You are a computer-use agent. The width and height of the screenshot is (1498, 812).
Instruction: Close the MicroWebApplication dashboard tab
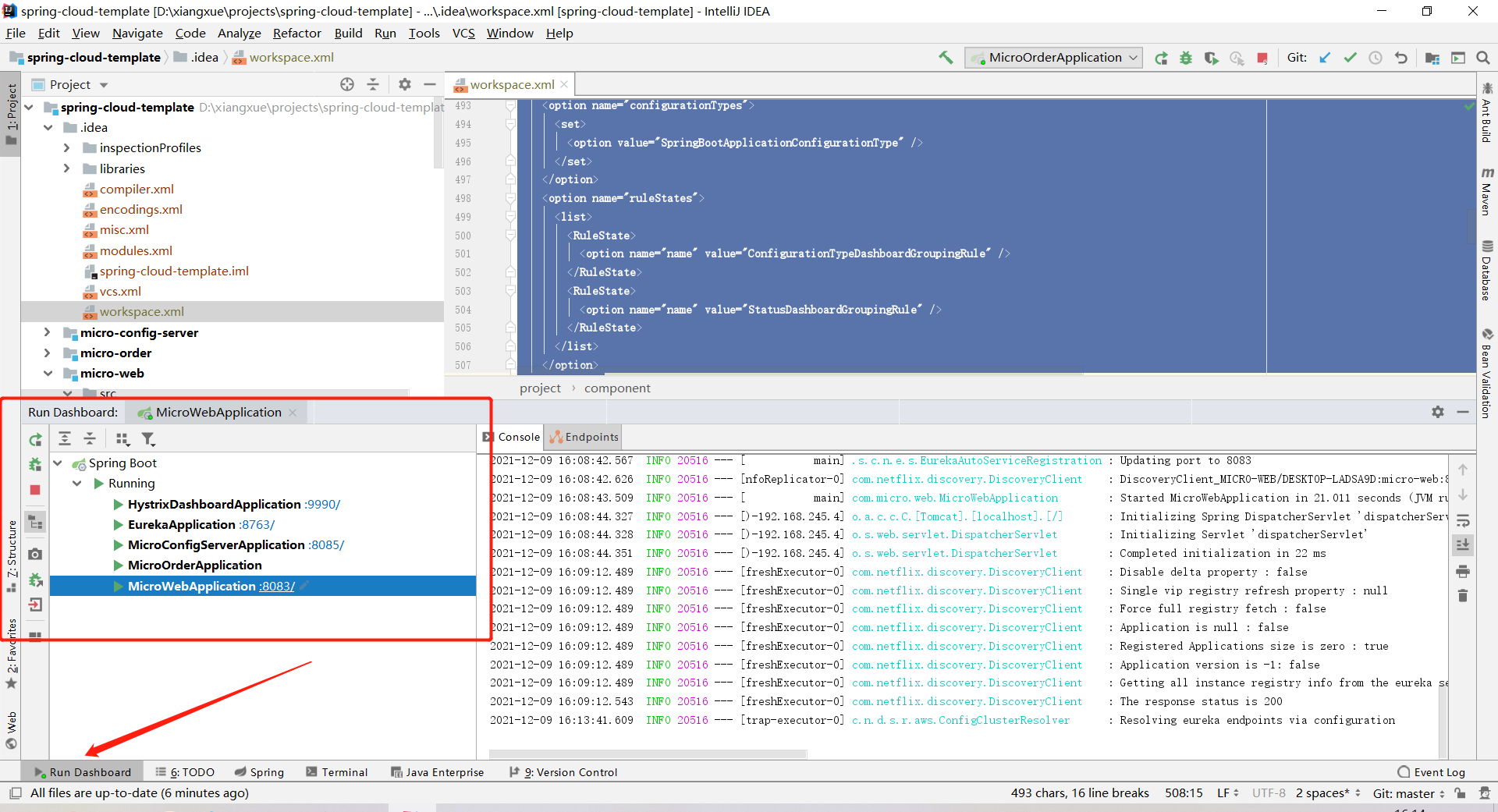click(293, 413)
